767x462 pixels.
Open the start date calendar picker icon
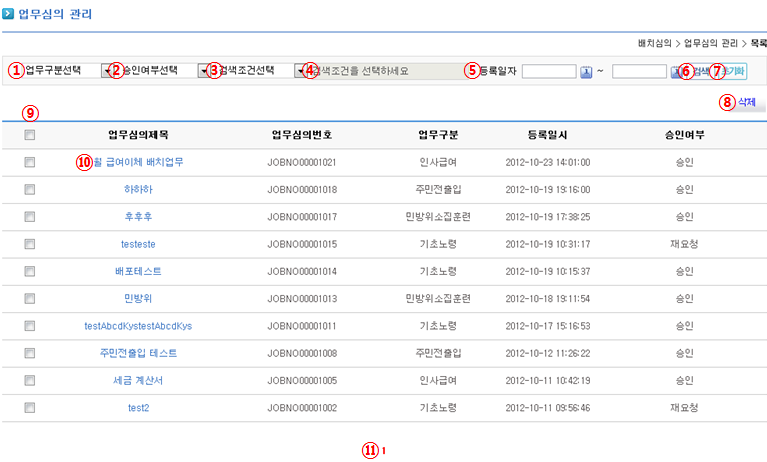[x=587, y=72]
